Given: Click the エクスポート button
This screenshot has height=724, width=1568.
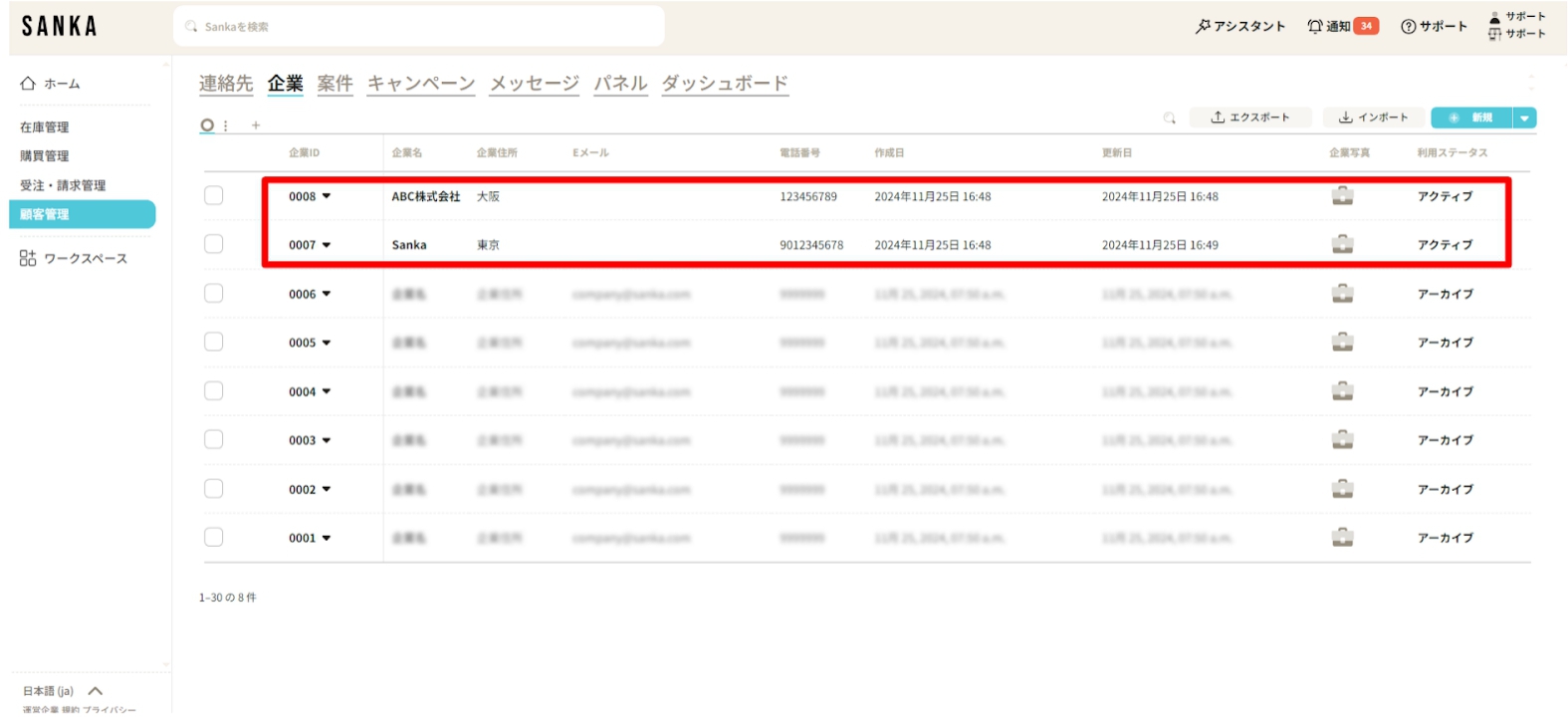Looking at the screenshot, I should tap(1250, 118).
